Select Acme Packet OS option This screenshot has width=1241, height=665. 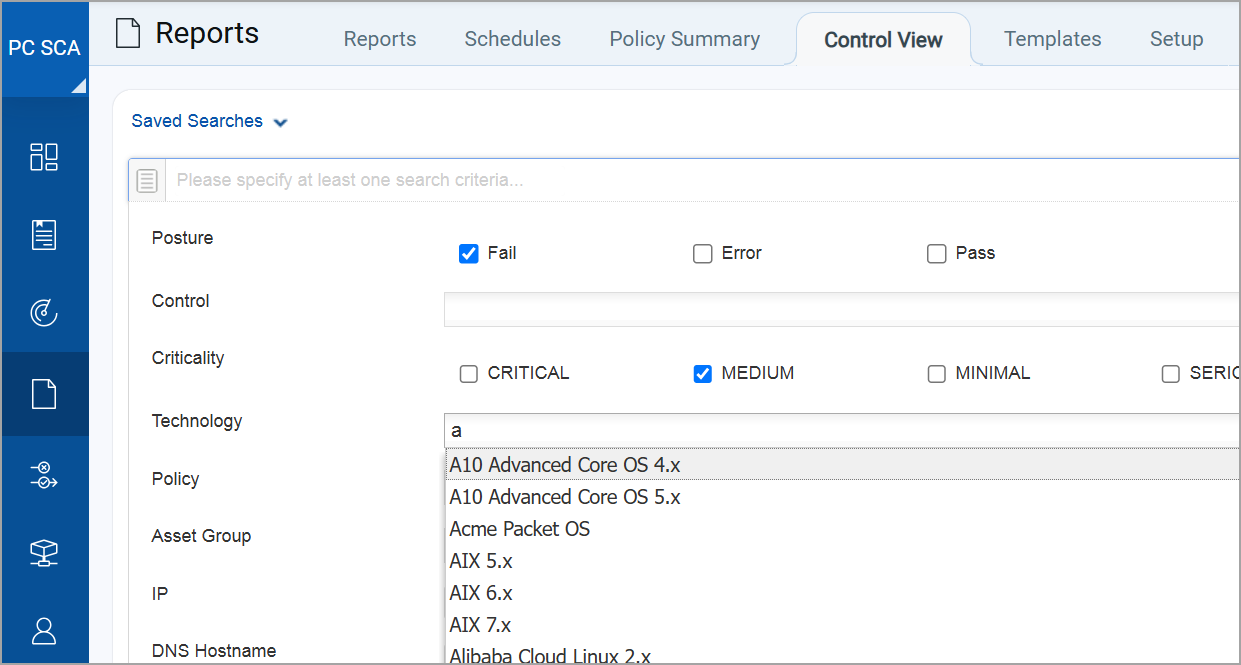841,529
